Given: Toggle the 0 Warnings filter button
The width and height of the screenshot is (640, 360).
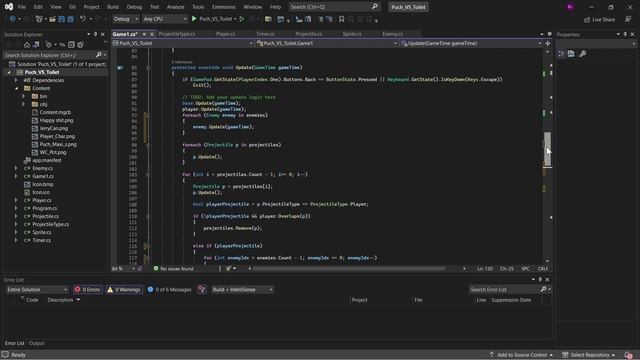Looking at the screenshot, I should point(124,289).
